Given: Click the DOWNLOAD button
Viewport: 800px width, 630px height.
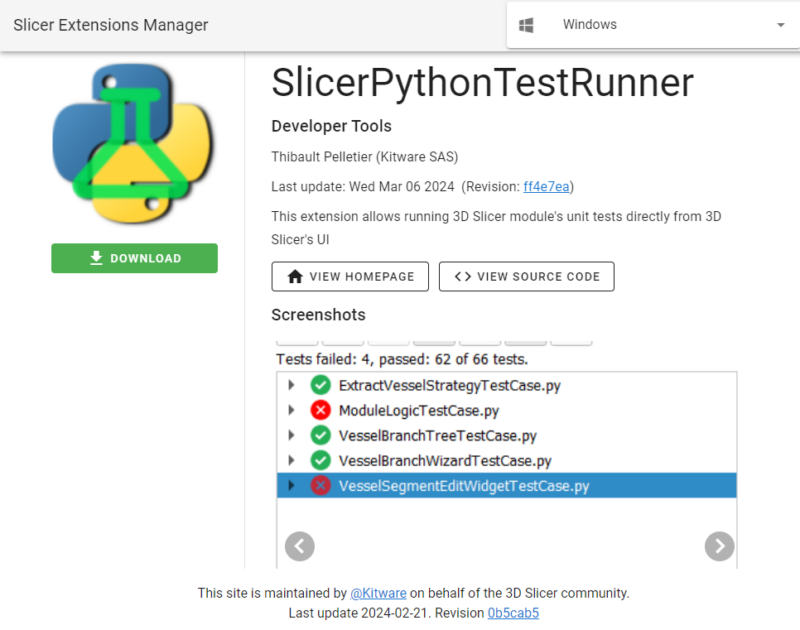Looking at the screenshot, I should 134,258.
